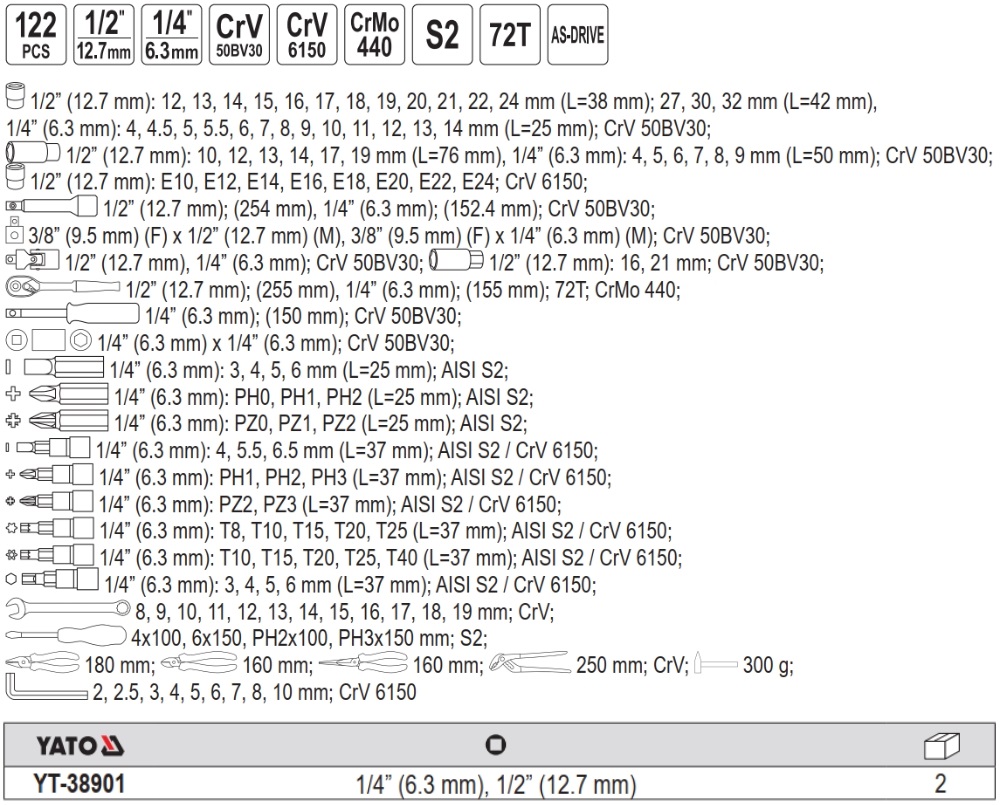Select the screwdriver icon beside 4x100
The height and width of the screenshot is (805, 1000).
pyautogui.click(x=66, y=637)
